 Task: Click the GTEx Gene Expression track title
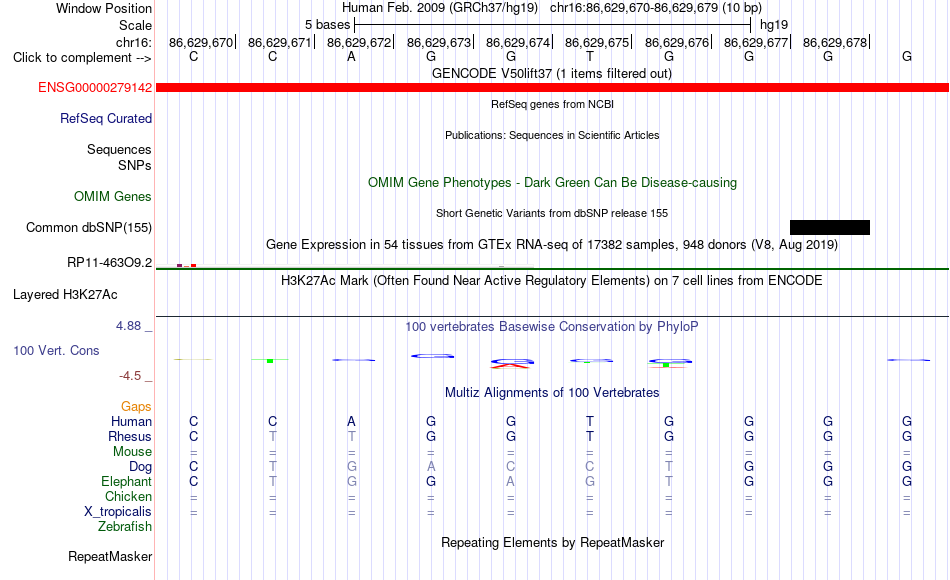[552, 244]
